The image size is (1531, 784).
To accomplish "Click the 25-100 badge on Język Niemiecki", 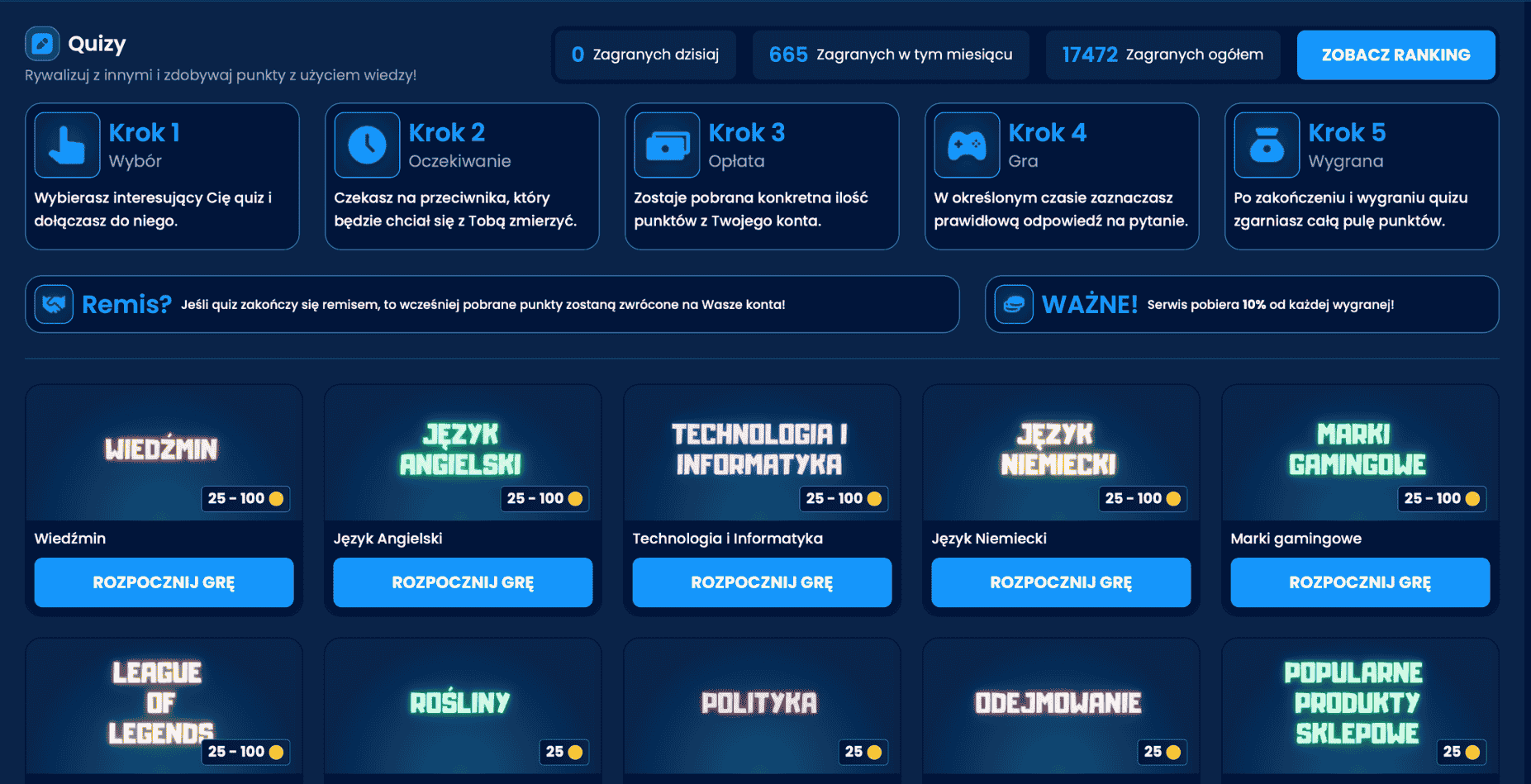I will 1143,499.
